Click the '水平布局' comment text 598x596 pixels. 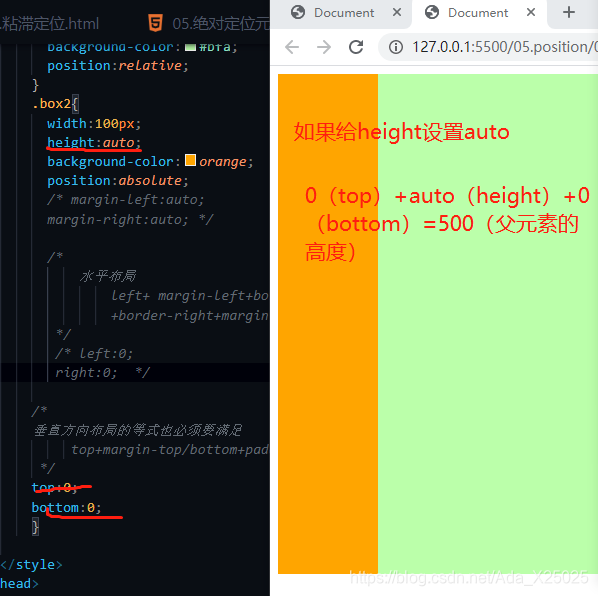coord(108,276)
